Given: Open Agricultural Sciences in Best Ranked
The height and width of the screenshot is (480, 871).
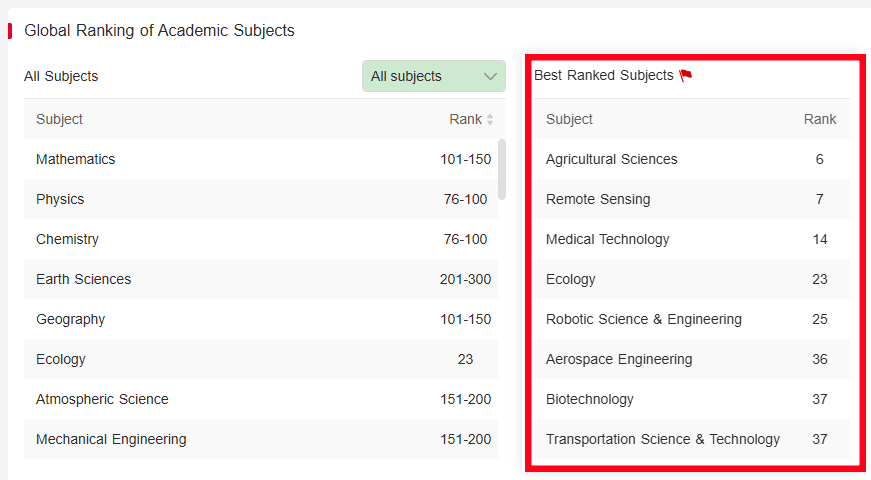Looking at the screenshot, I should pos(612,159).
